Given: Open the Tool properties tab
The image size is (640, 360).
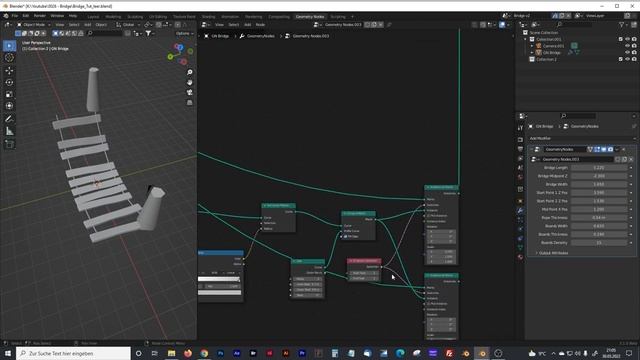Looking at the screenshot, I should (x=520, y=128).
